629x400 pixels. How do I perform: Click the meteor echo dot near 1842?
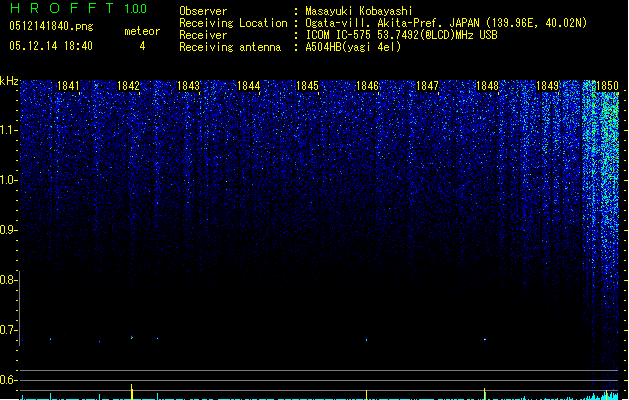coord(132,337)
